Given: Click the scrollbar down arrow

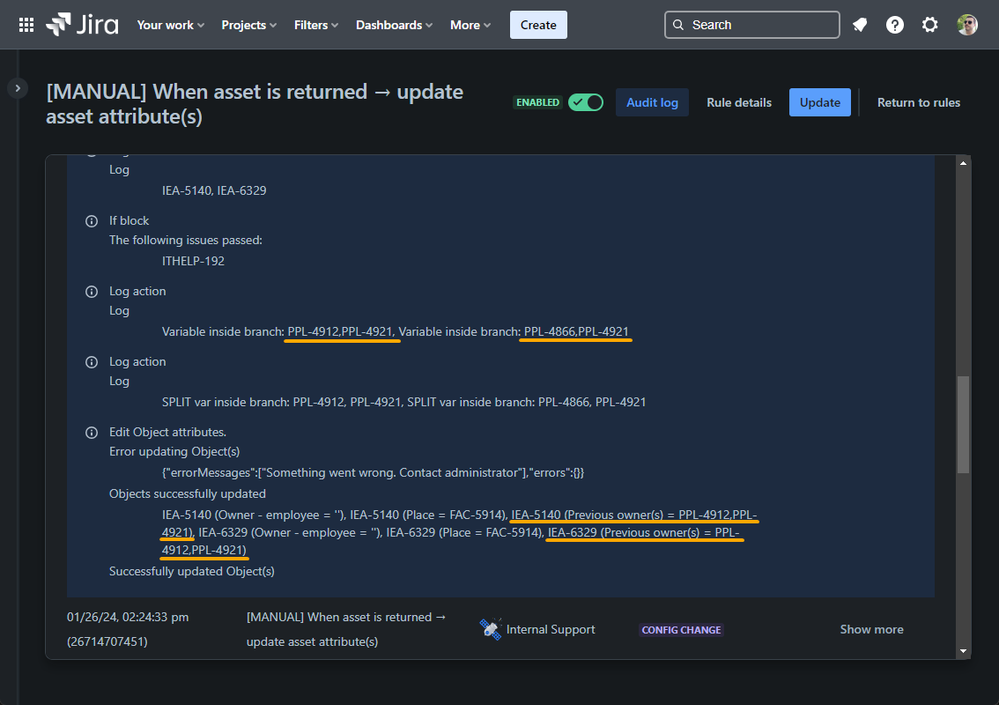Looking at the screenshot, I should tap(963, 651).
